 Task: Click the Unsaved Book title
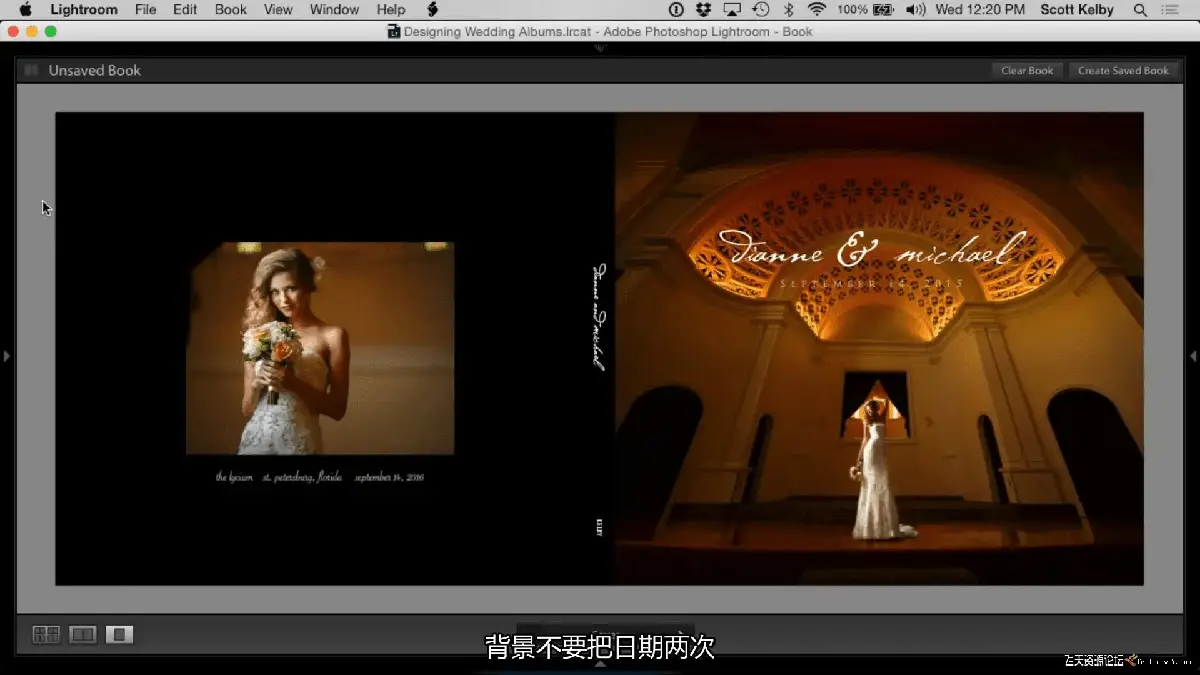[95, 71]
